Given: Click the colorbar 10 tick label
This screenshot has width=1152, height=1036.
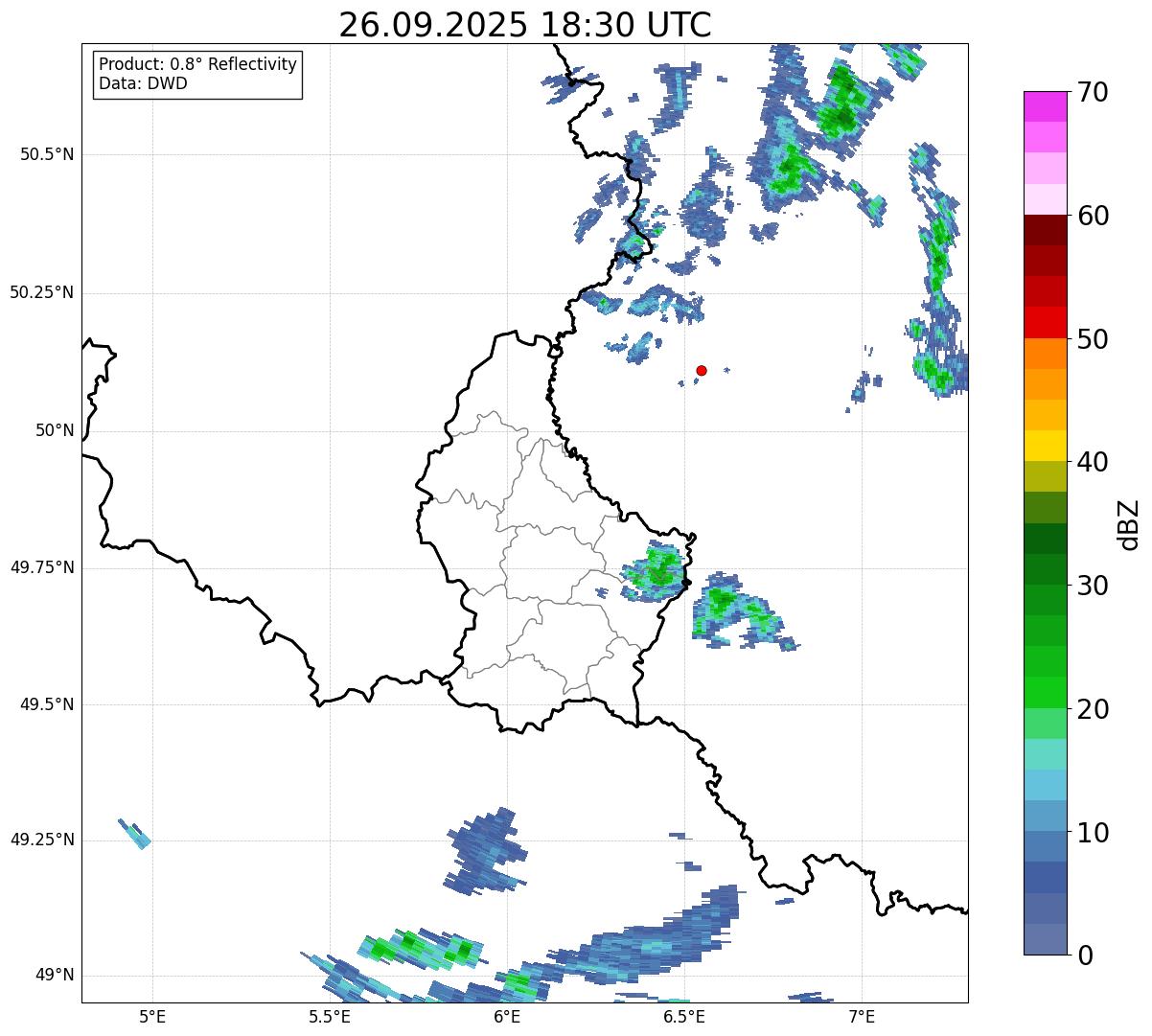Looking at the screenshot, I should 1093,833.
